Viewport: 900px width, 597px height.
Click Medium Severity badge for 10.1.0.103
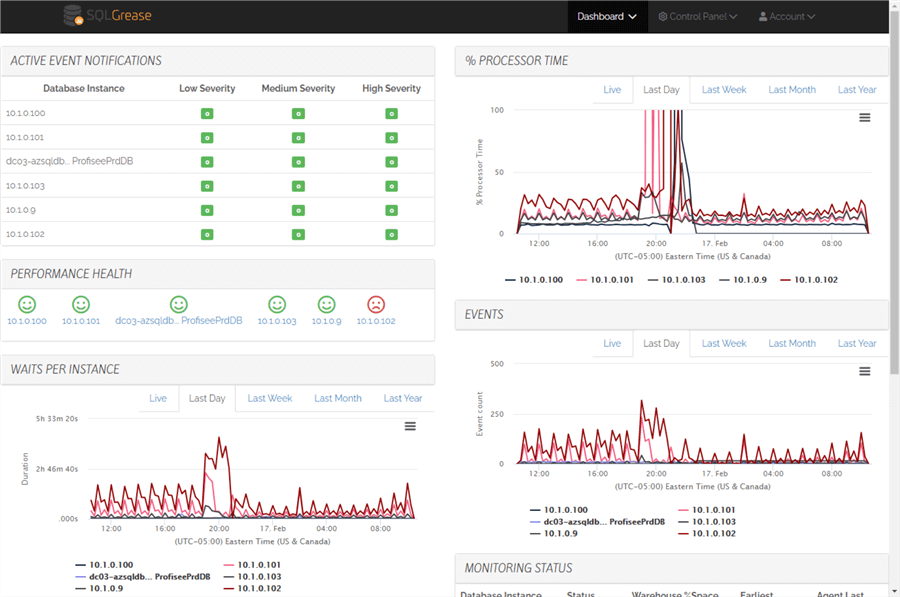tap(298, 186)
